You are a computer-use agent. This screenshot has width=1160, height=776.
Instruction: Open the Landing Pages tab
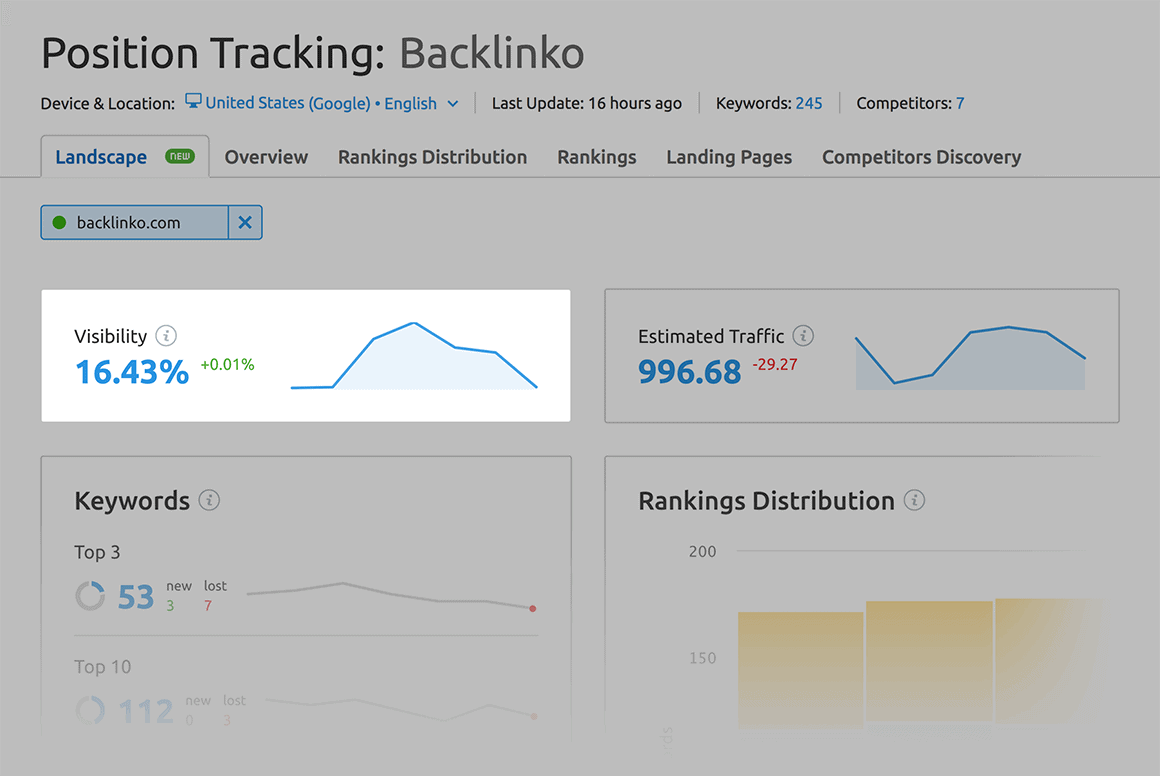[x=729, y=157]
